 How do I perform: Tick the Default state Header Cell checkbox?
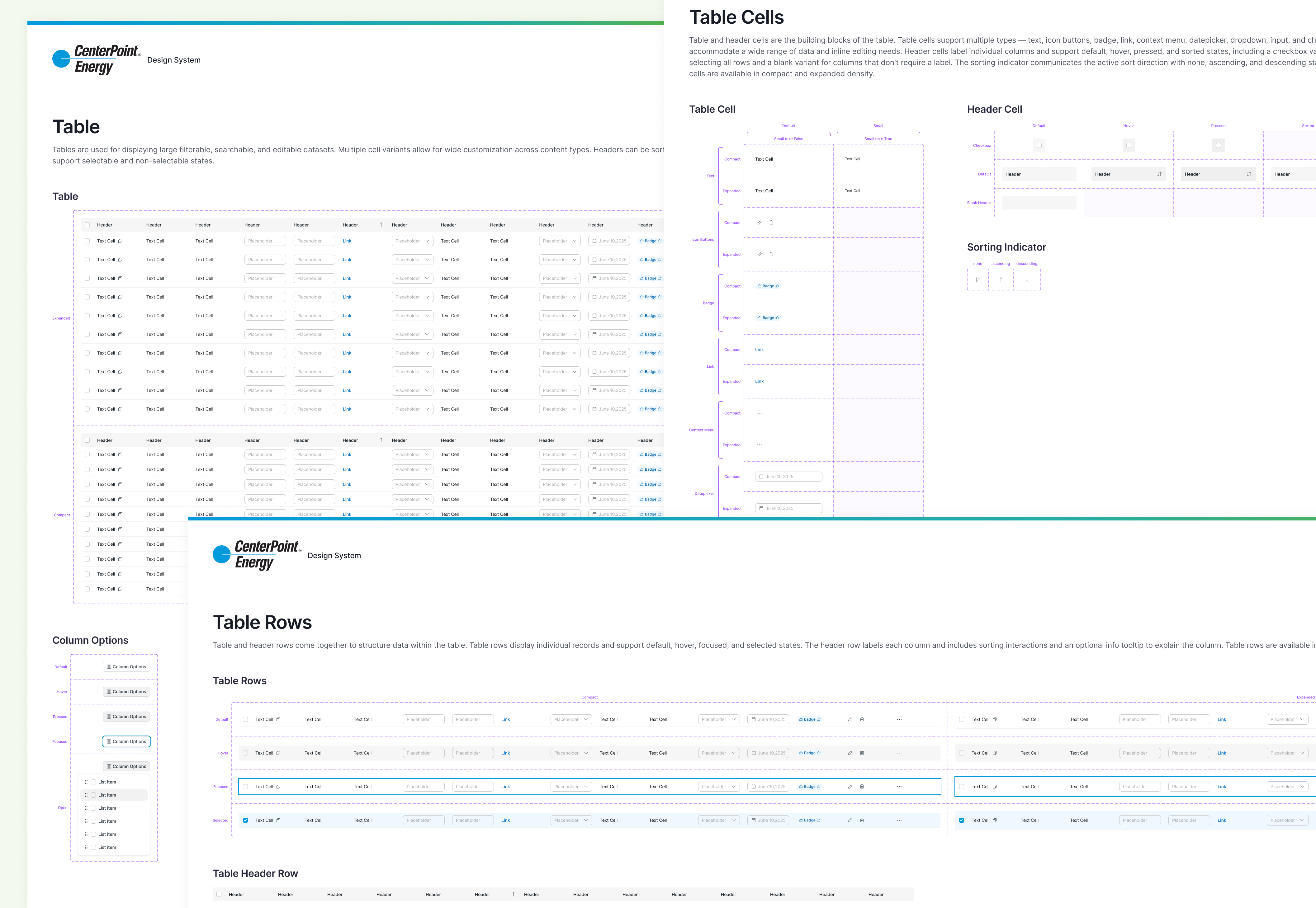pos(1039,145)
